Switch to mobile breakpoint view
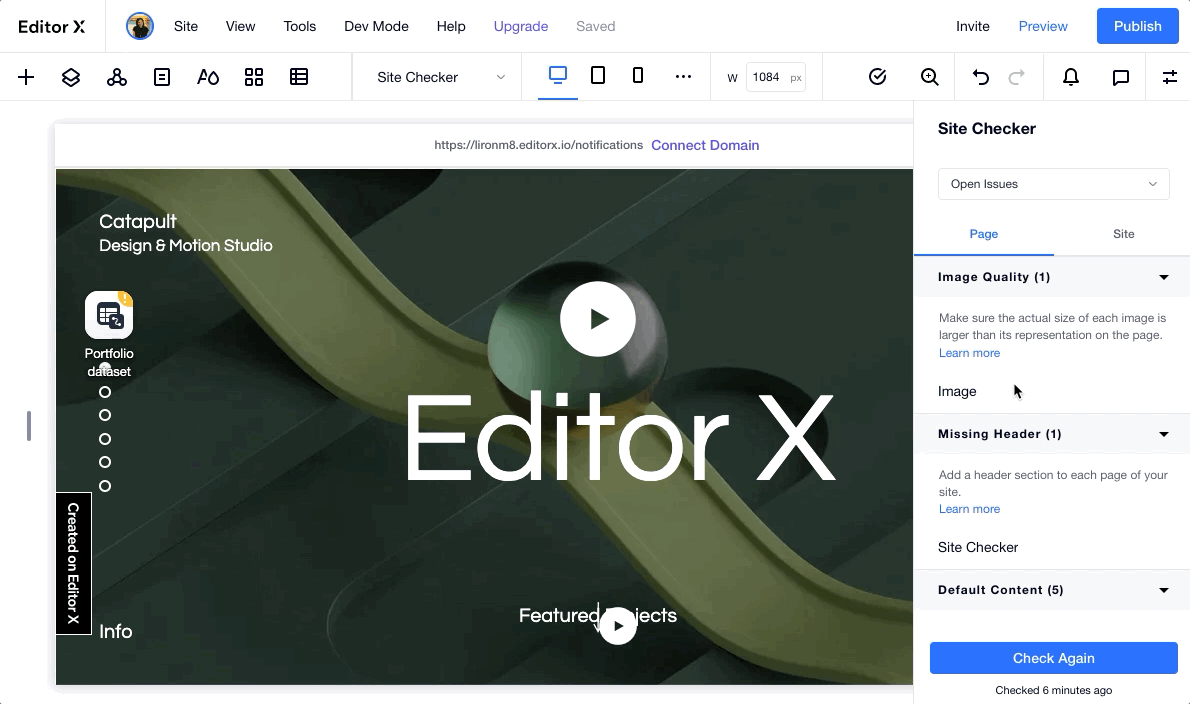 coord(638,75)
